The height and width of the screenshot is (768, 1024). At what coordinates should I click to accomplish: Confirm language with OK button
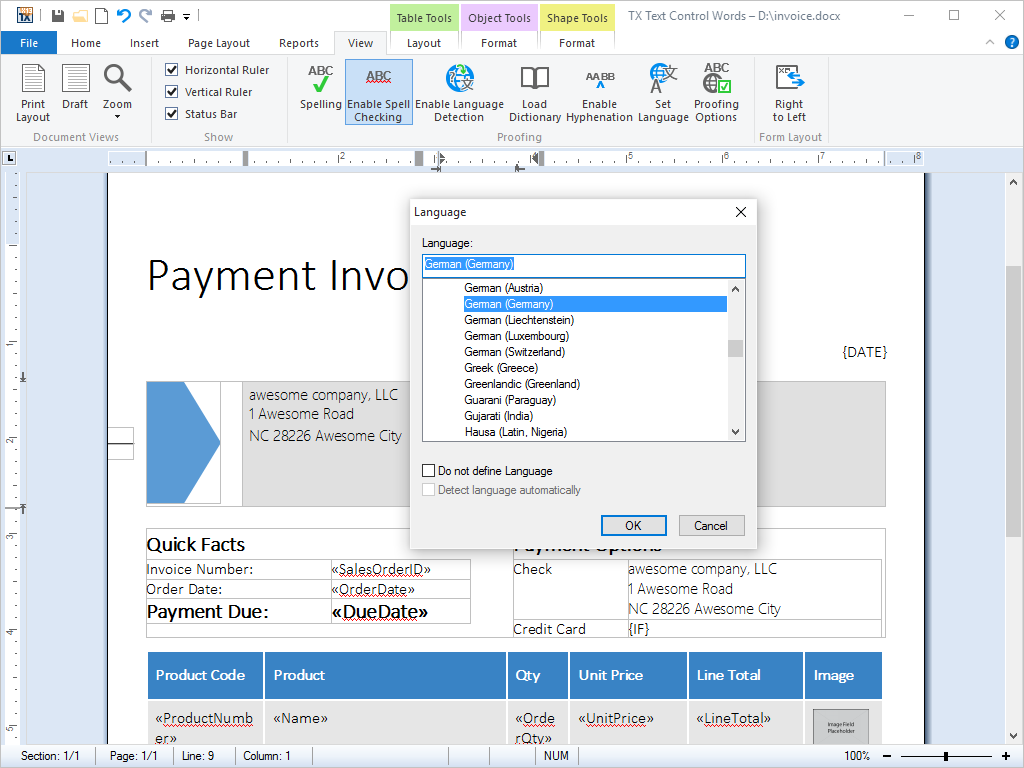(633, 526)
